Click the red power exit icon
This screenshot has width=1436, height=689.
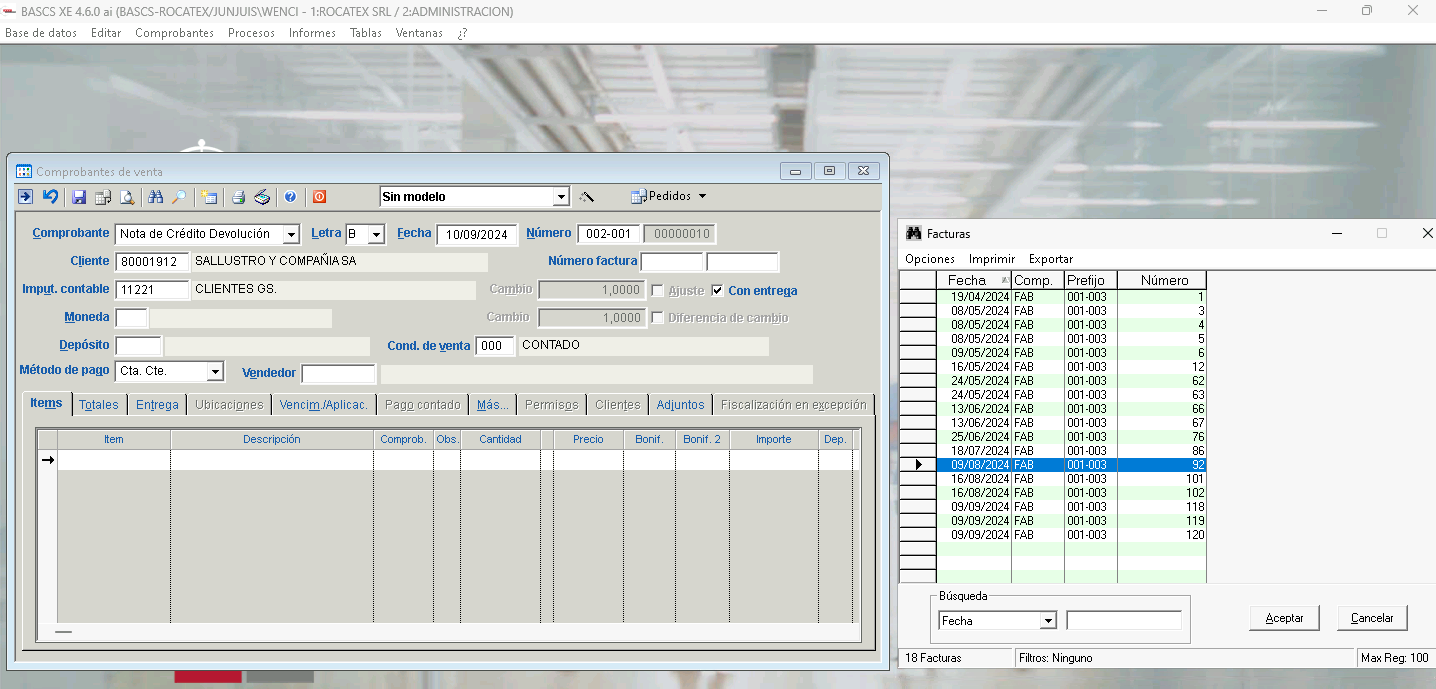coord(319,197)
